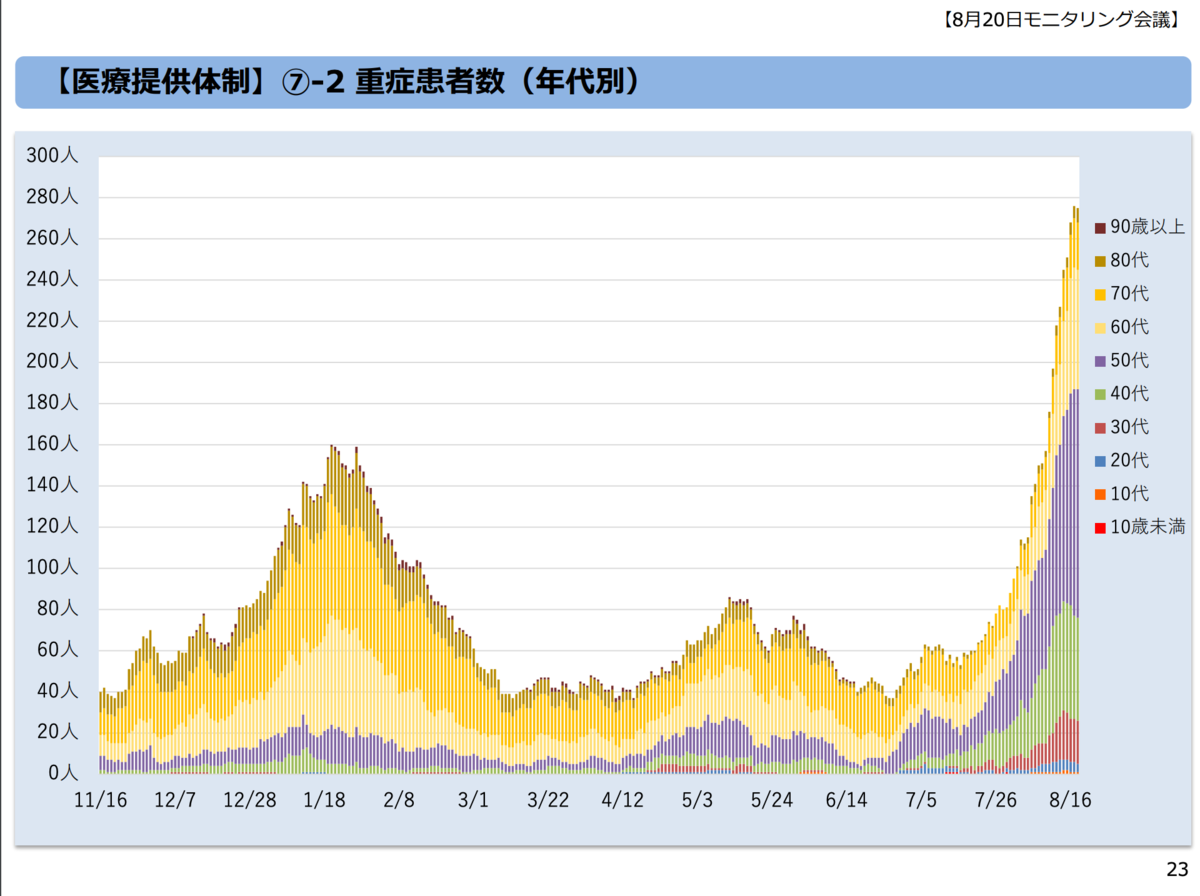Select the 60代 legend label

(x=1130, y=327)
